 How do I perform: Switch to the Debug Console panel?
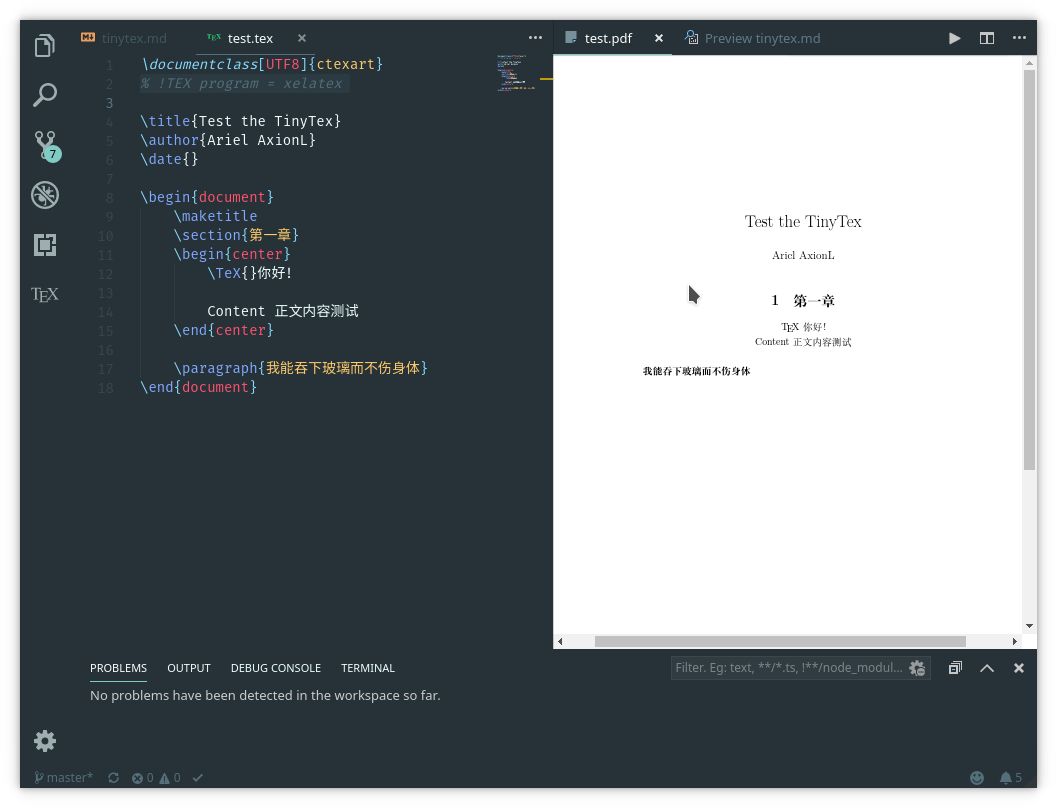276,668
